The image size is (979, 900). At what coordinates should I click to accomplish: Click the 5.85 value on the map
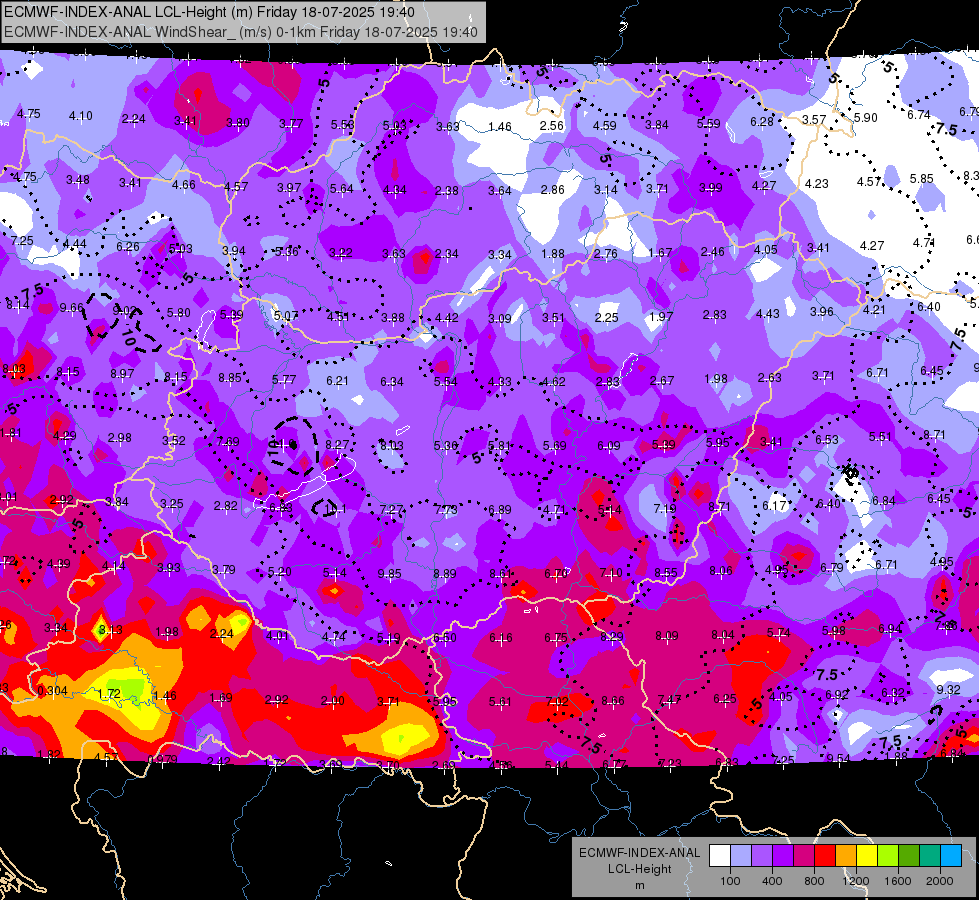[922, 179]
